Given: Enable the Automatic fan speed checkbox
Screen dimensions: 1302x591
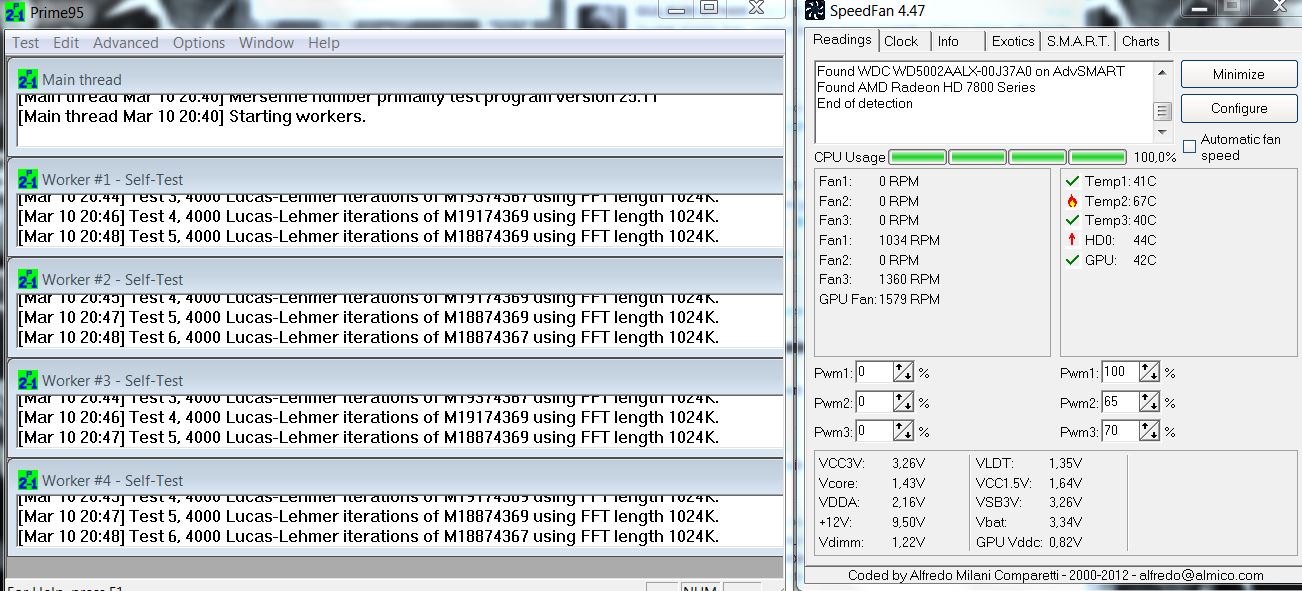Looking at the screenshot, I should pos(1189,147).
